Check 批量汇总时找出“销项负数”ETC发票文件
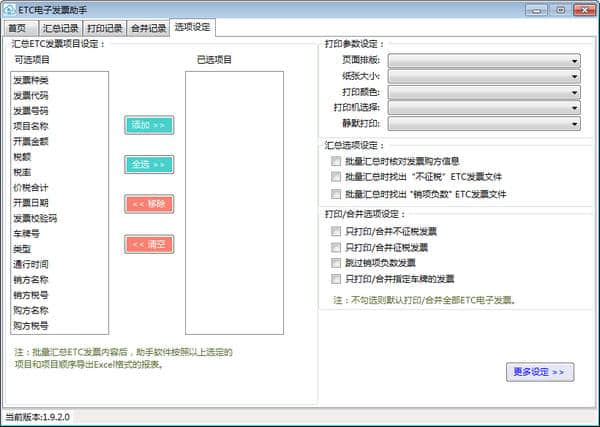The image size is (600, 427). [x=336, y=194]
